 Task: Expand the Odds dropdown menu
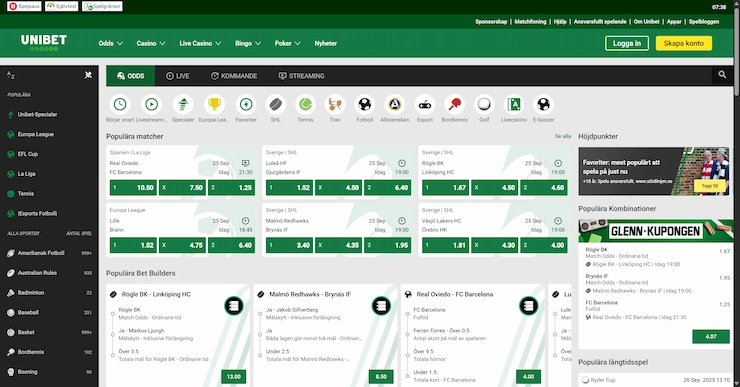(110, 43)
